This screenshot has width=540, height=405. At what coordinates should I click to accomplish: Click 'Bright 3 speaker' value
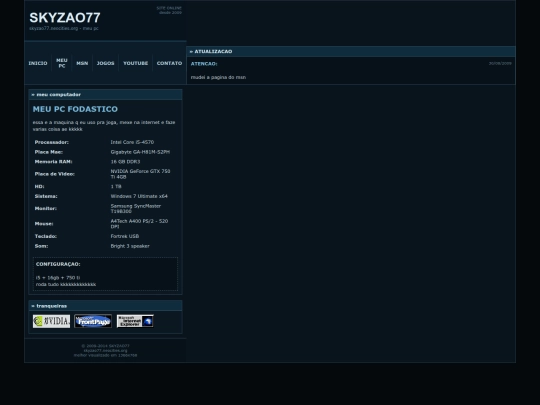click(x=130, y=246)
